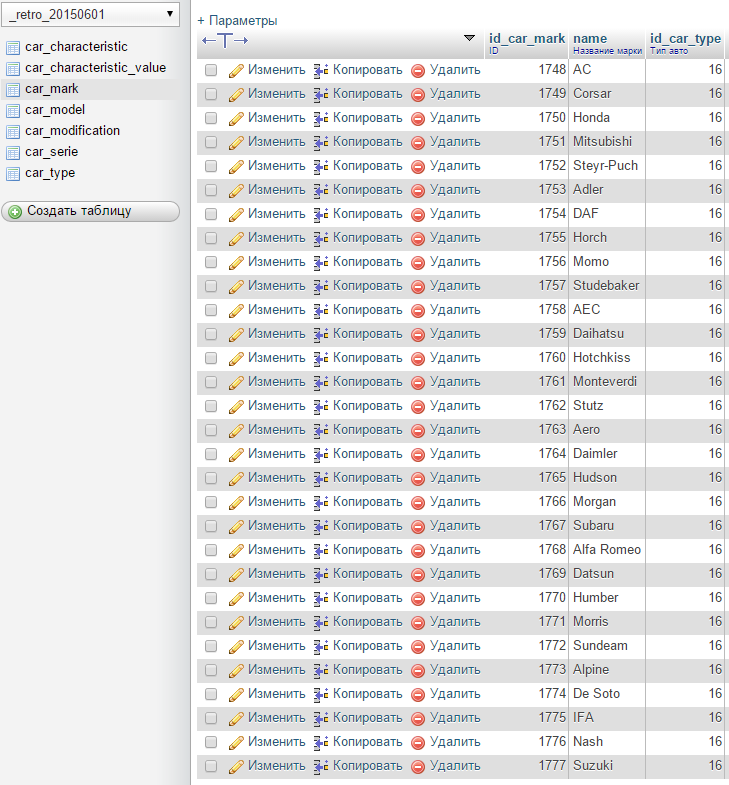Select the checkbox for Datsun row
This screenshot has height=785, width=729.
(211, 574)
